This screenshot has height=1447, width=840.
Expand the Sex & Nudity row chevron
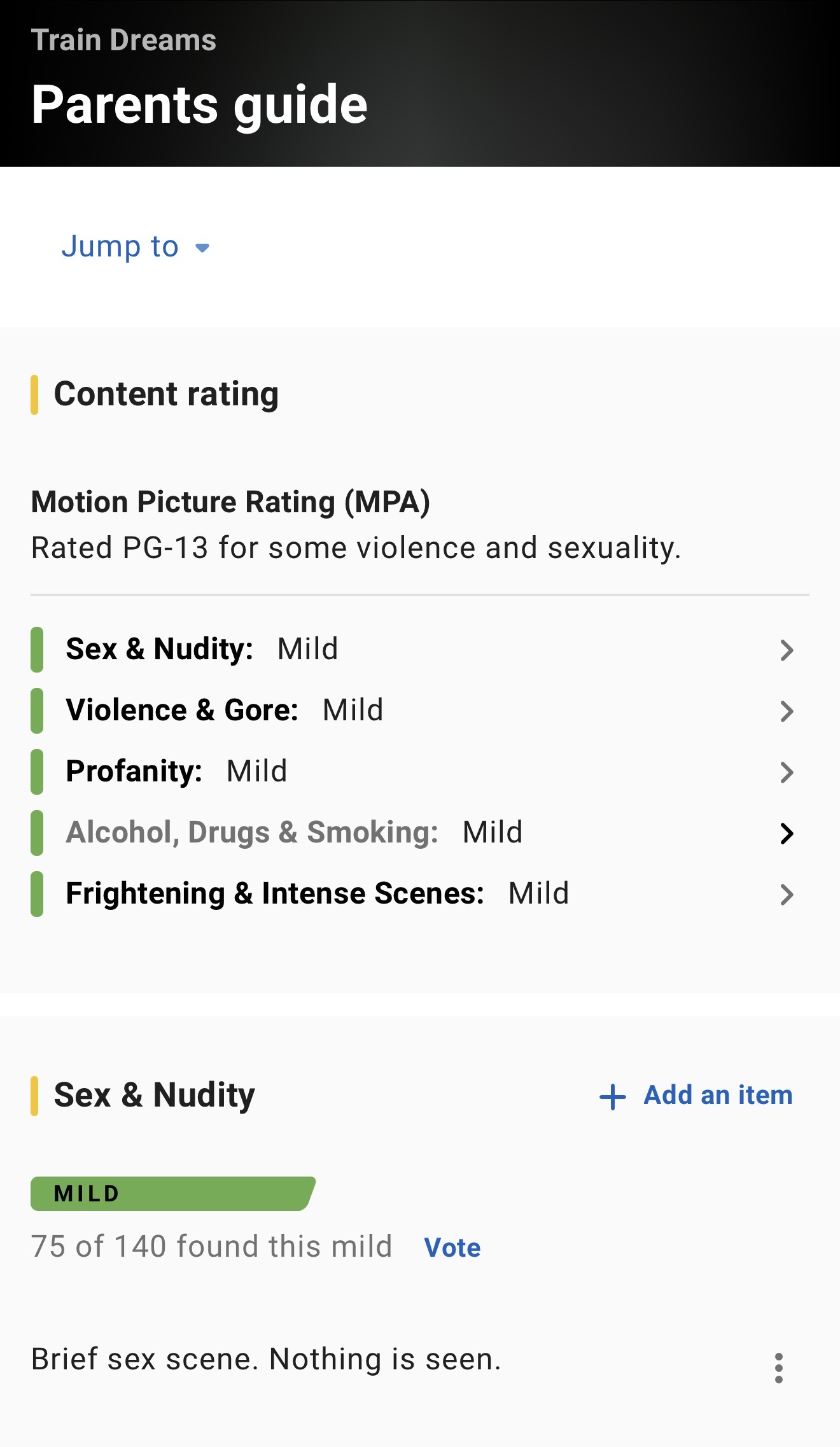(787, 650)
